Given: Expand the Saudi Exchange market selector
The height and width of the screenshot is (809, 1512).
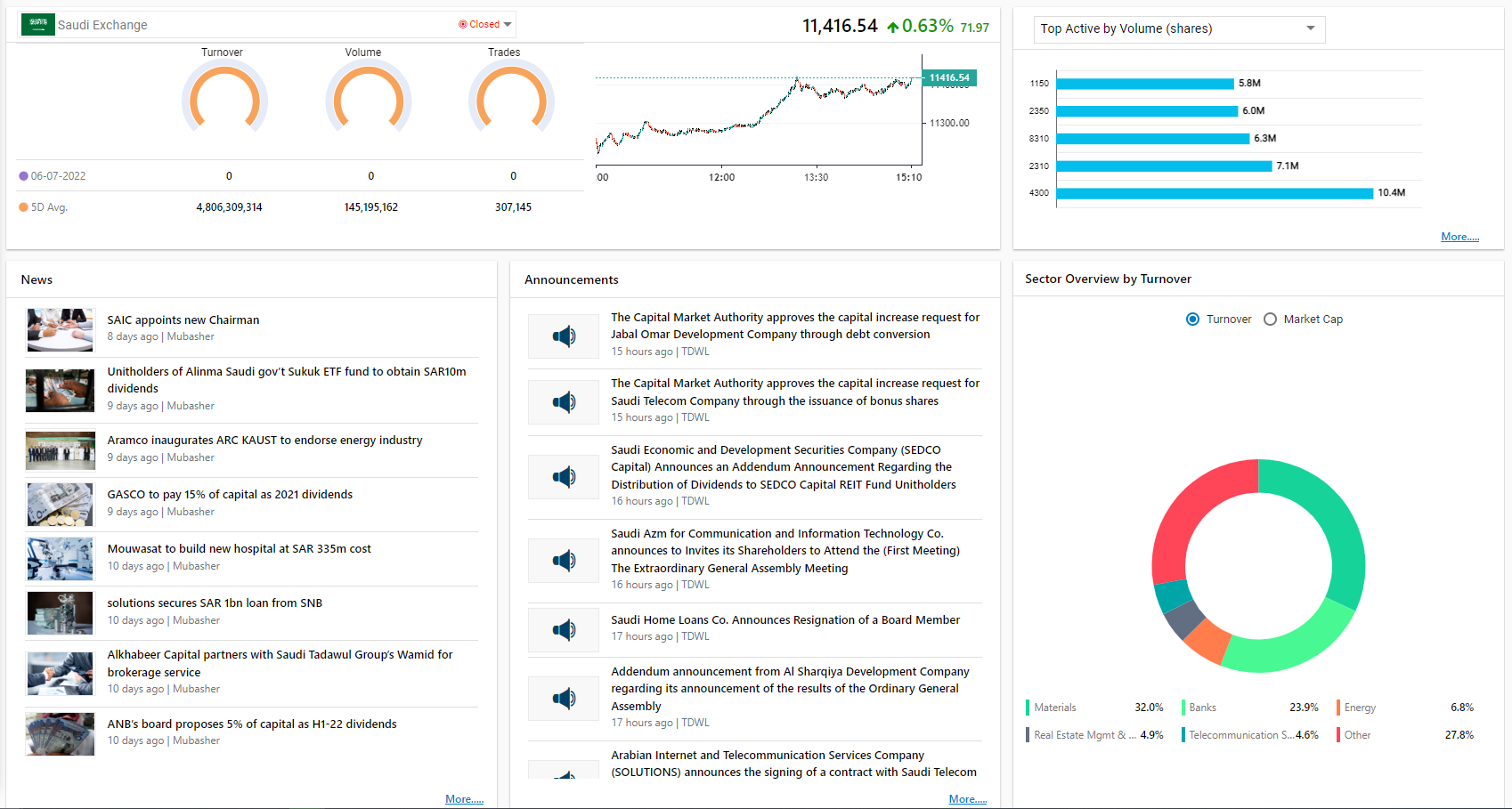Looking at the screenshot, I should tap(266, 24).
